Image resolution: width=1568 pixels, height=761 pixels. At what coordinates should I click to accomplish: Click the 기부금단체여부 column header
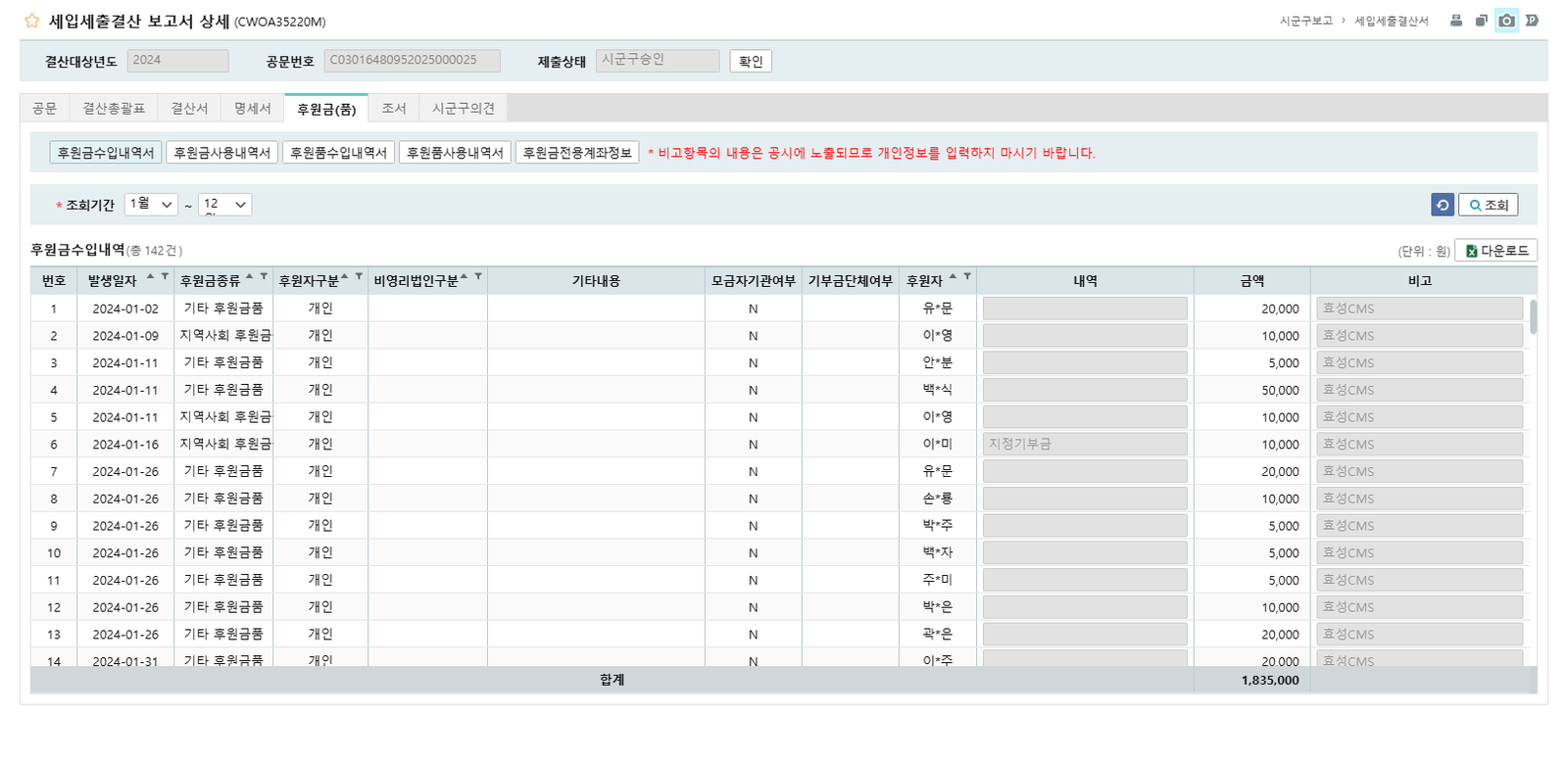point(850,281)
